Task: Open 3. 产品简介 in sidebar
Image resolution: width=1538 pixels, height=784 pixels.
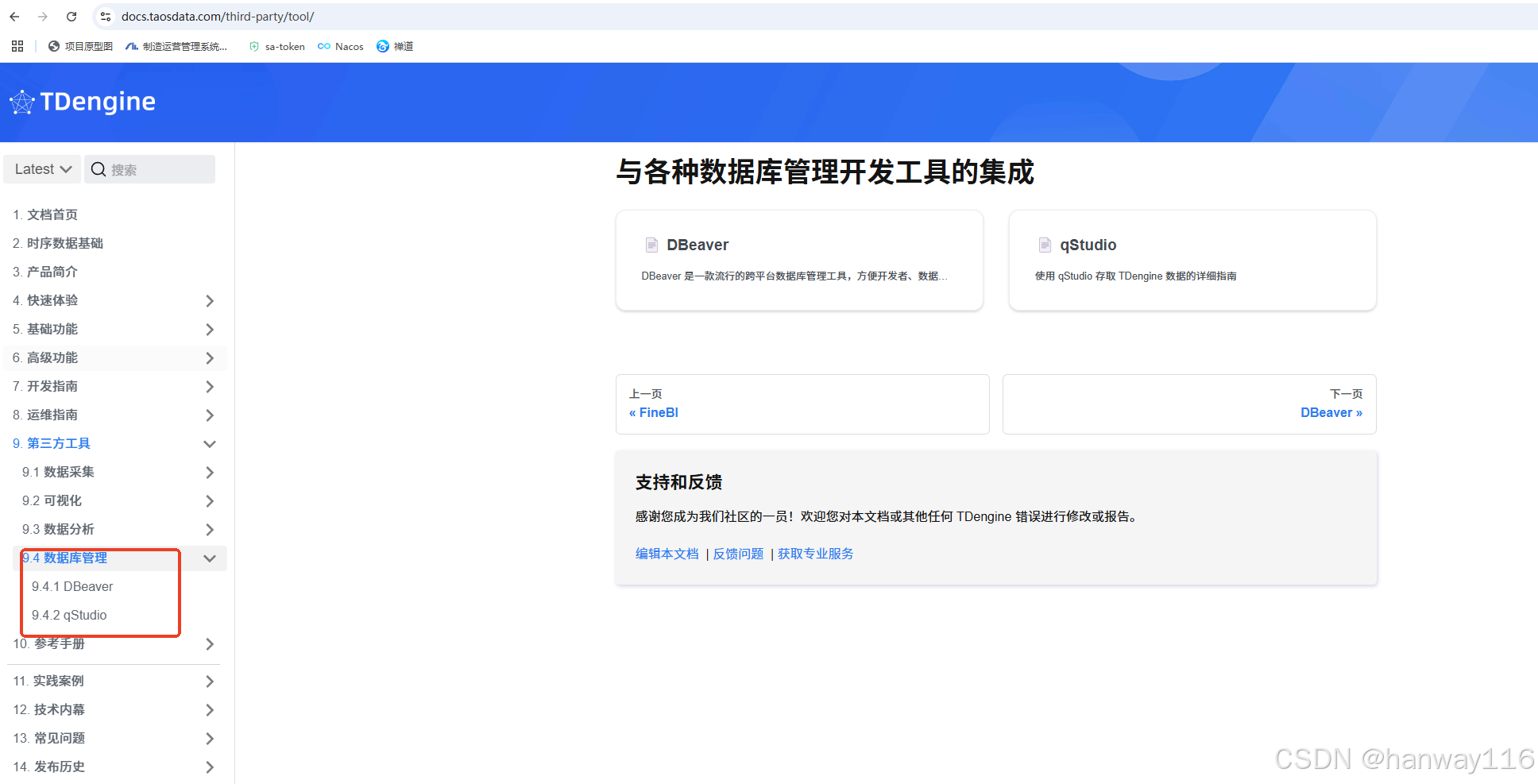Action: [x=45, y=272]
